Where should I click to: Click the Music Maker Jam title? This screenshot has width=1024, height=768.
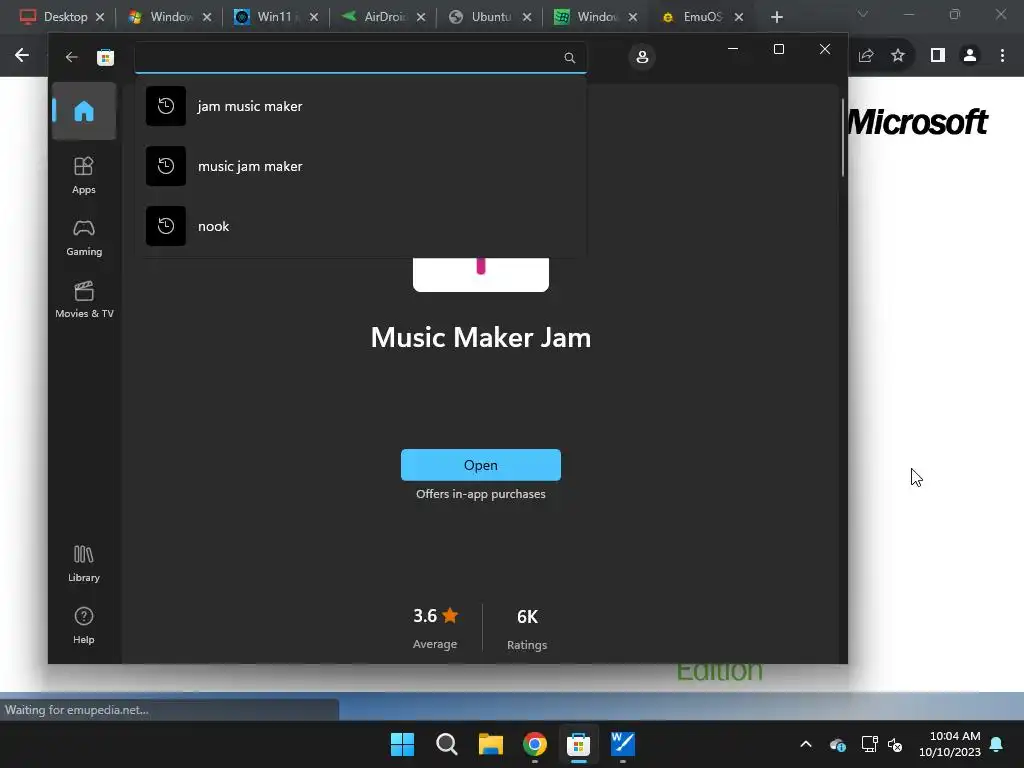point(481,338)
